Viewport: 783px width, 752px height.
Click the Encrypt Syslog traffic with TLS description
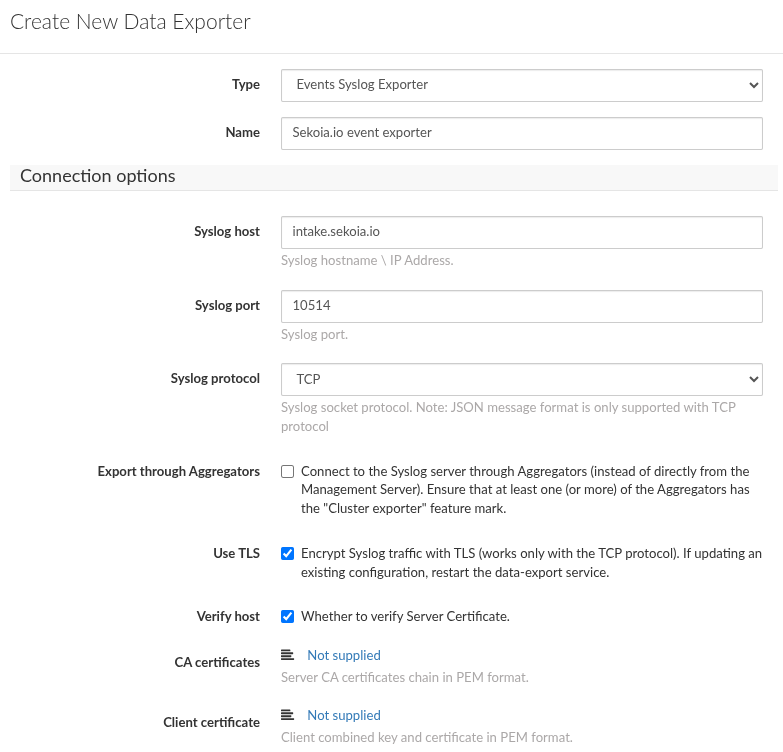[531, 563]
